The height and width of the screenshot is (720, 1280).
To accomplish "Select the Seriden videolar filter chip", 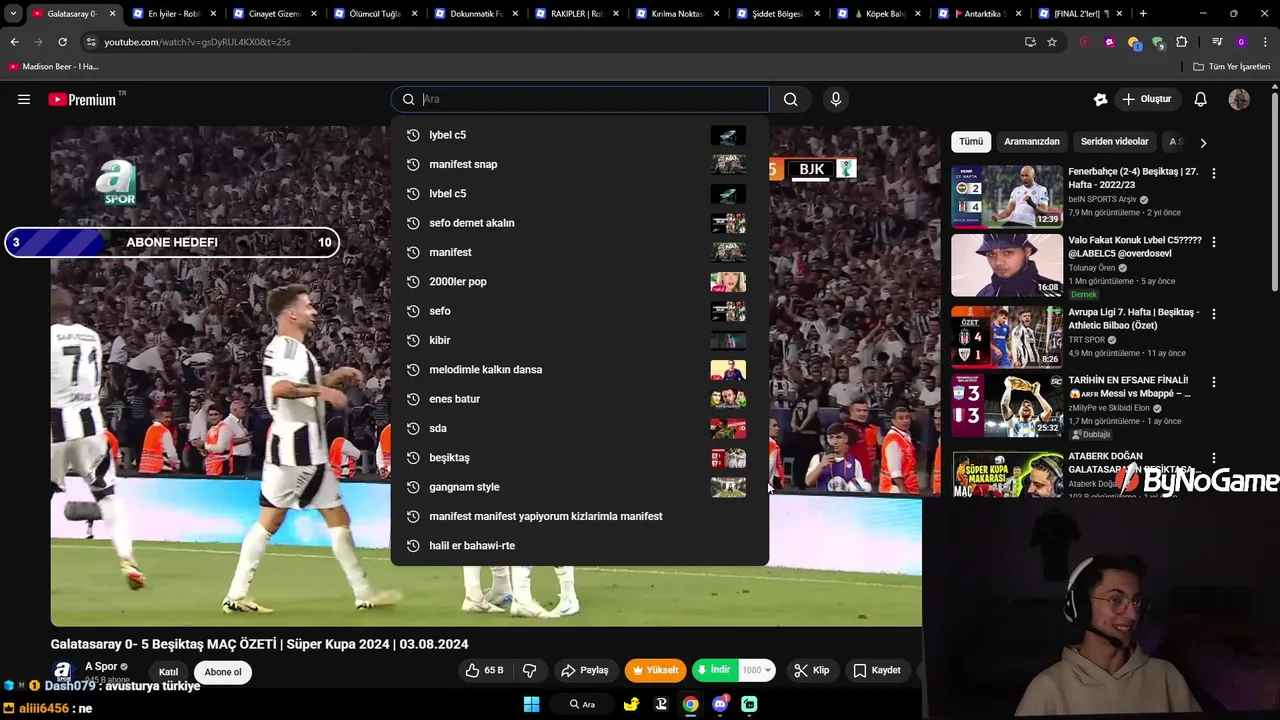I will click(x=1114, y=142).
